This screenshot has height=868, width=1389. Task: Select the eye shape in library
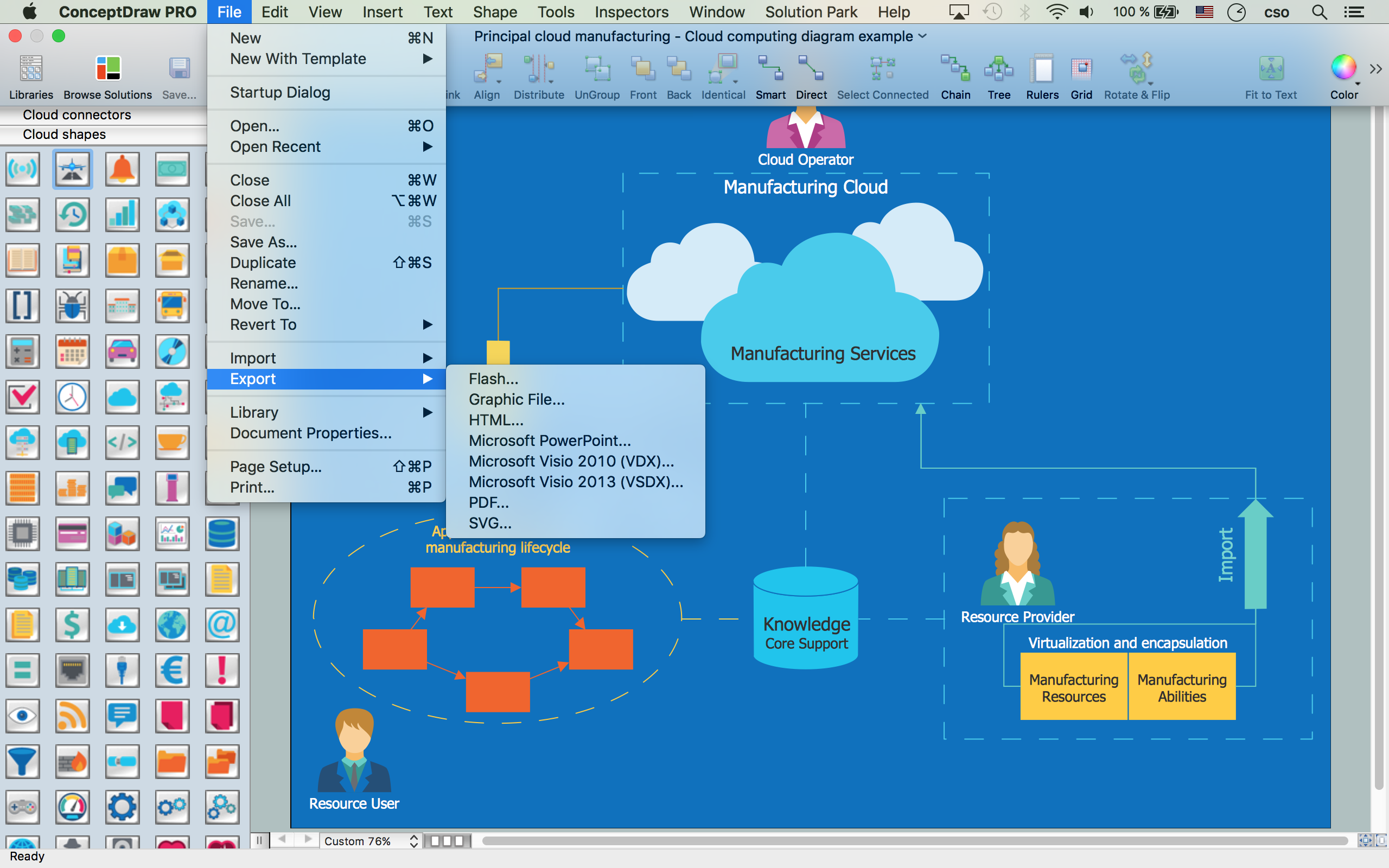(22, 716)
